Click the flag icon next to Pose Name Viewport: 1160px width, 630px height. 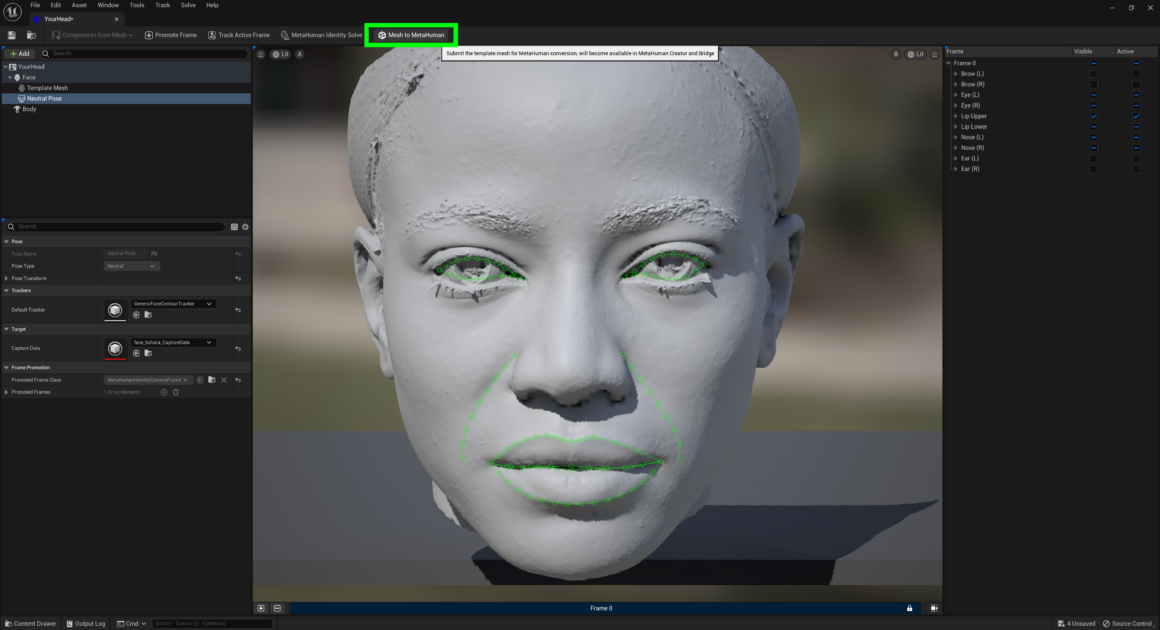(x=154, y=254)
